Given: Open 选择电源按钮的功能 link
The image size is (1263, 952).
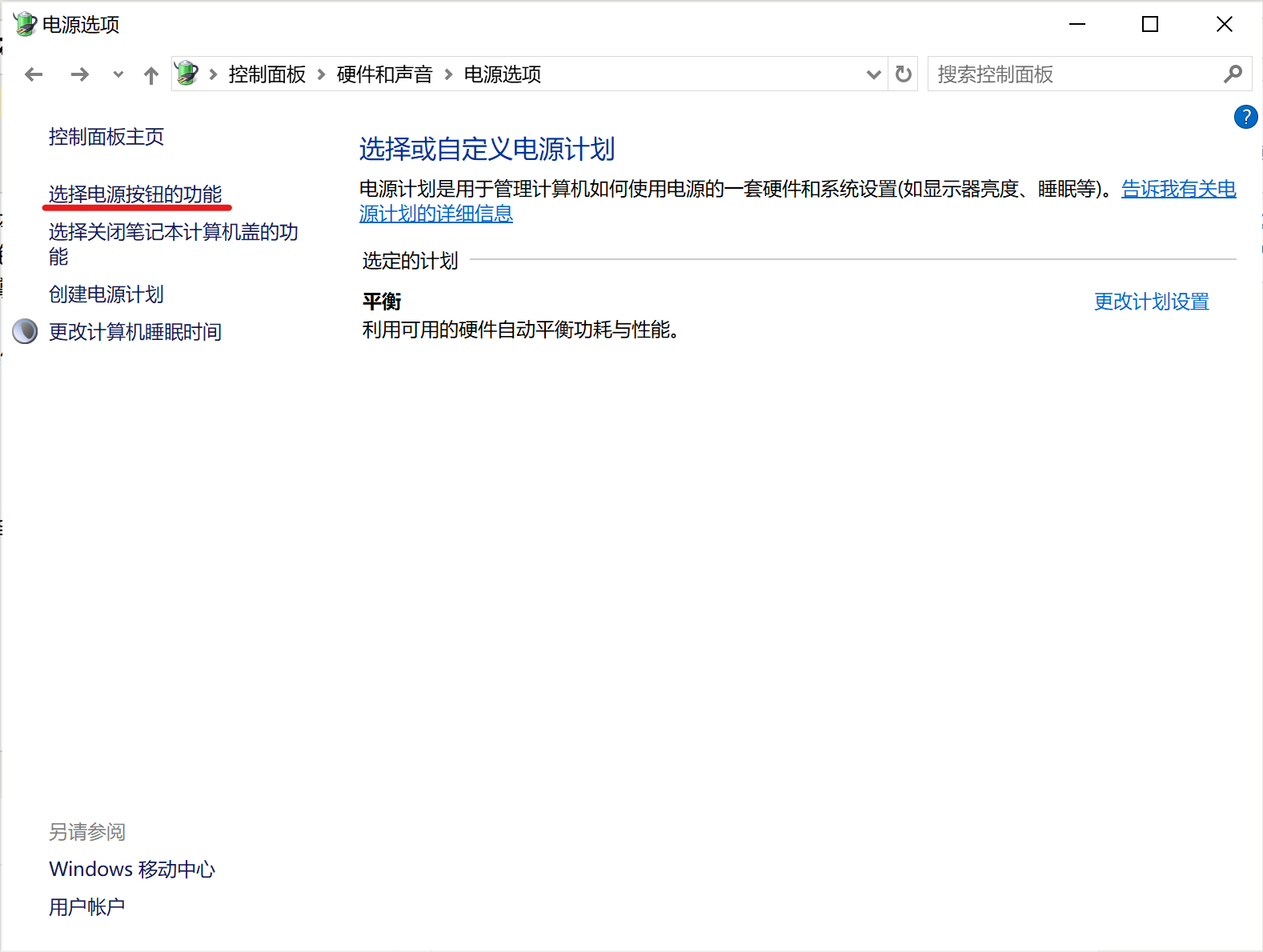Looking at the screenshot, I should coord(135,194).
